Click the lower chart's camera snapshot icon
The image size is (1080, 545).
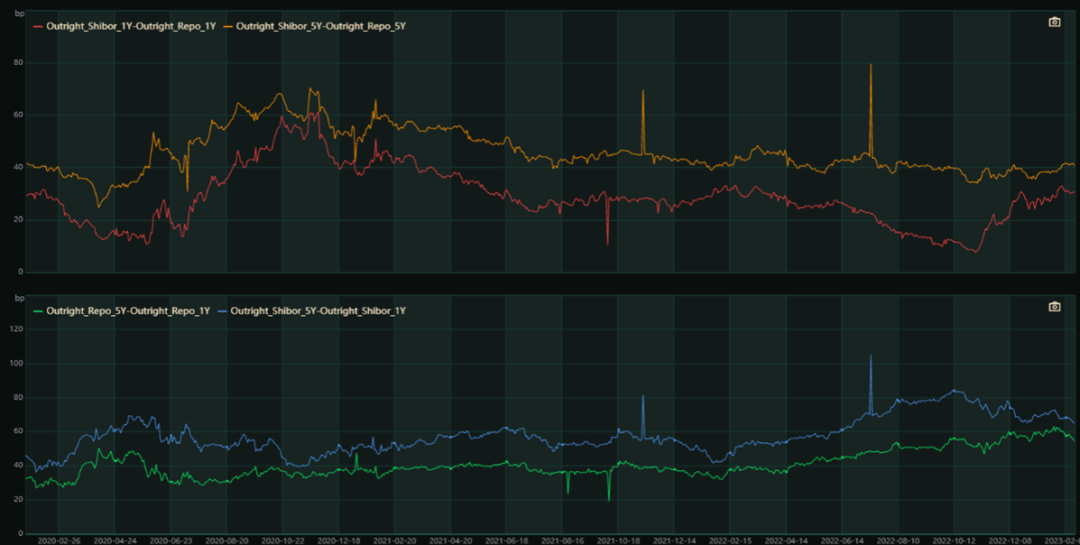coord(1054,307)
